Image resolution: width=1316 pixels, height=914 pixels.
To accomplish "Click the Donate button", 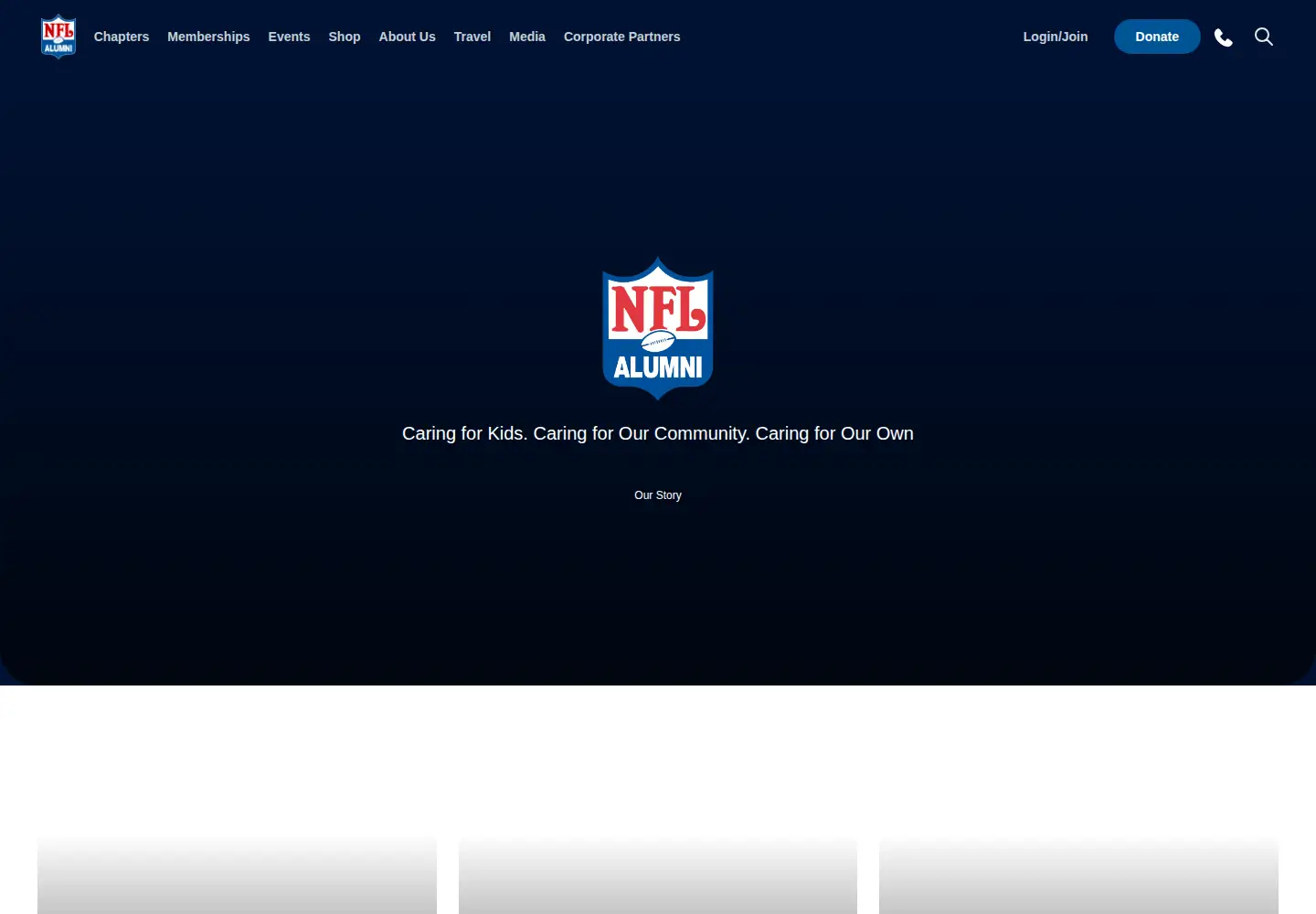I will tap(1157, 37).
